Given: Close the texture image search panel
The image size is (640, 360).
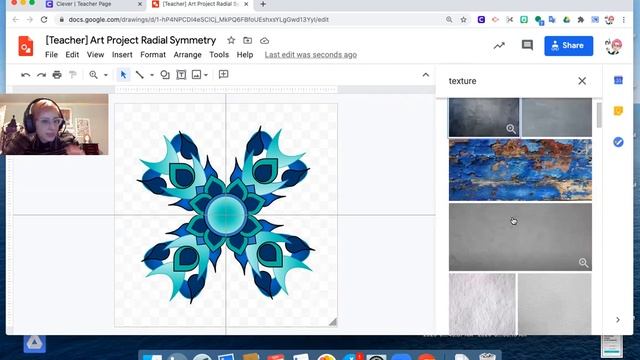Looking at the screenshot, I should tap(582, 81).
